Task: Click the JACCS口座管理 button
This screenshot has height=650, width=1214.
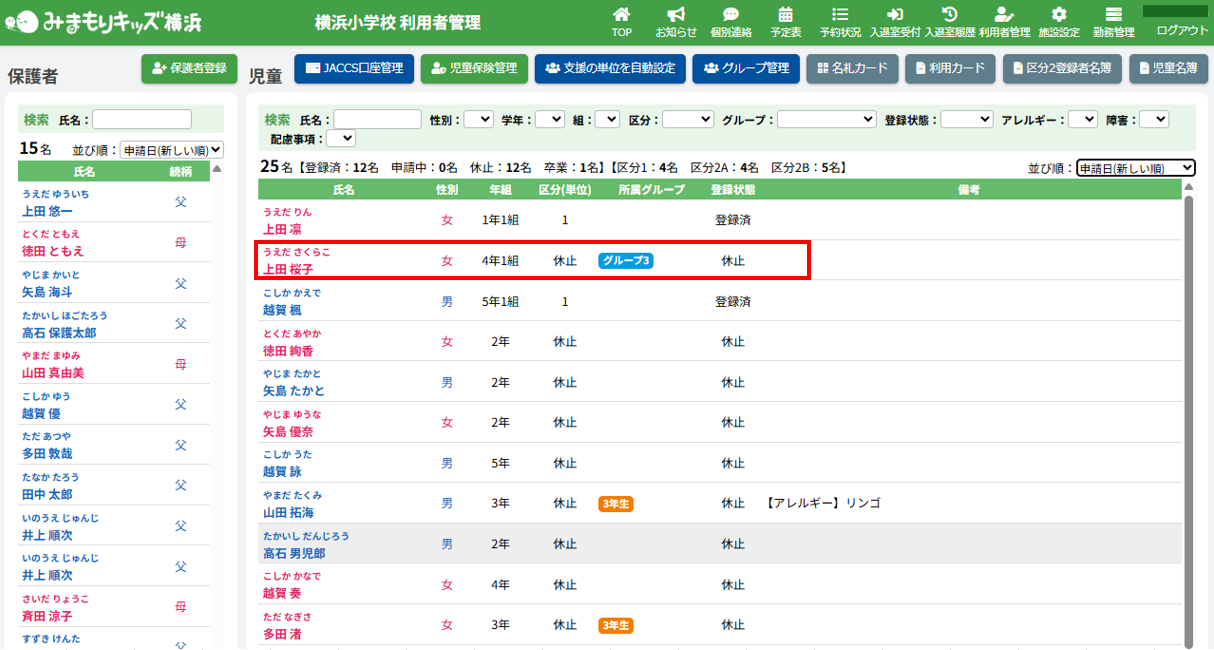Action: (x=354, y=68)
